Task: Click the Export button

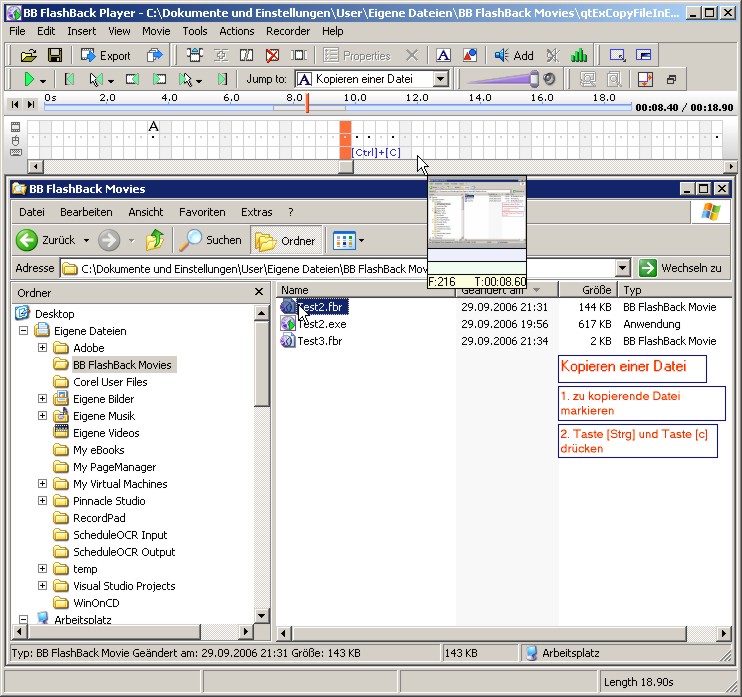Action: point(106,55)
